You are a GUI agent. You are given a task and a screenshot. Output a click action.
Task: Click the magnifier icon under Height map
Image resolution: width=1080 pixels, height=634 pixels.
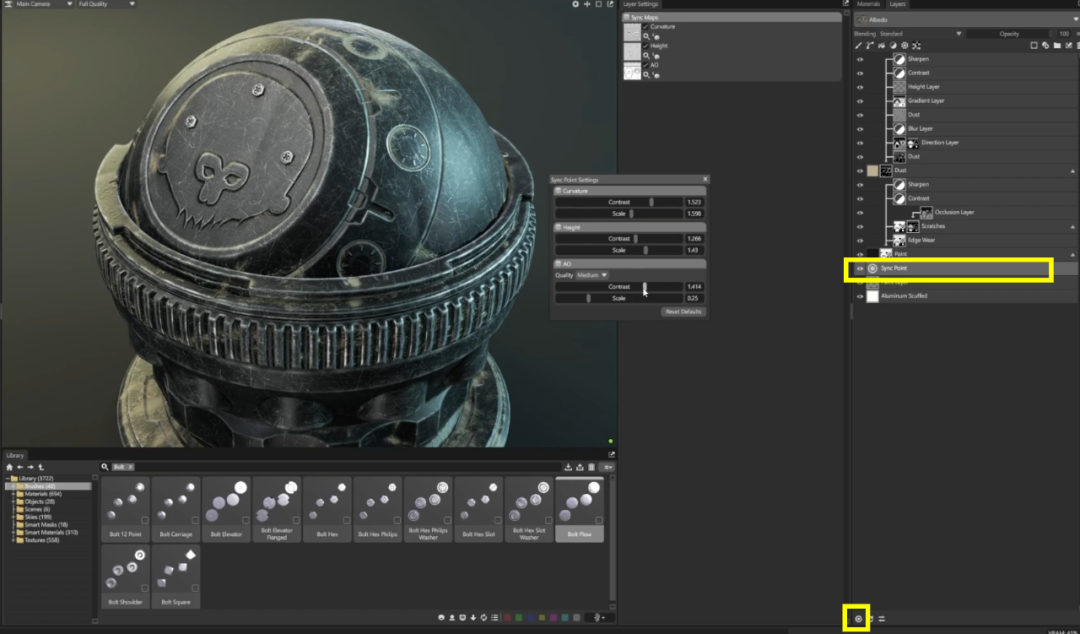(646, 55)
